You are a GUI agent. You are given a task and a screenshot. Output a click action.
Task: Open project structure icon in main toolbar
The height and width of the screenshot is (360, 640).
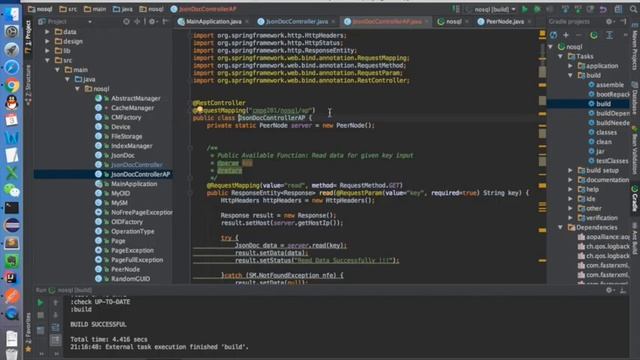point(619,9)
